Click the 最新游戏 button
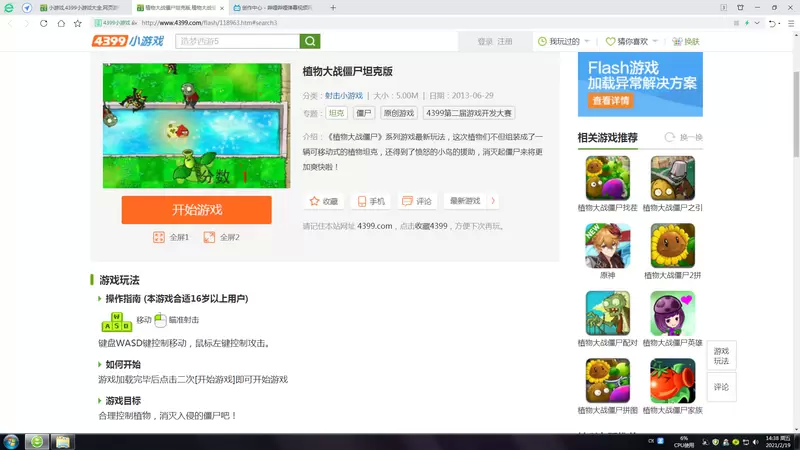Image resolution: width=800 pixels, height=450 pixels. coord(465,201)
